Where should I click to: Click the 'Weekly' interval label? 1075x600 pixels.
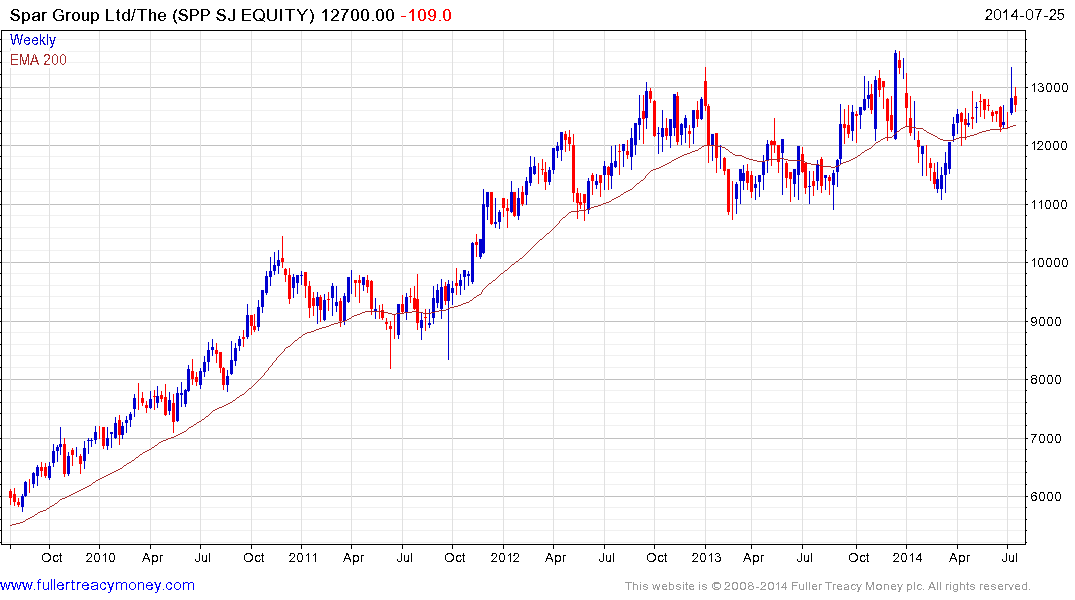click(x=33, y=40)
